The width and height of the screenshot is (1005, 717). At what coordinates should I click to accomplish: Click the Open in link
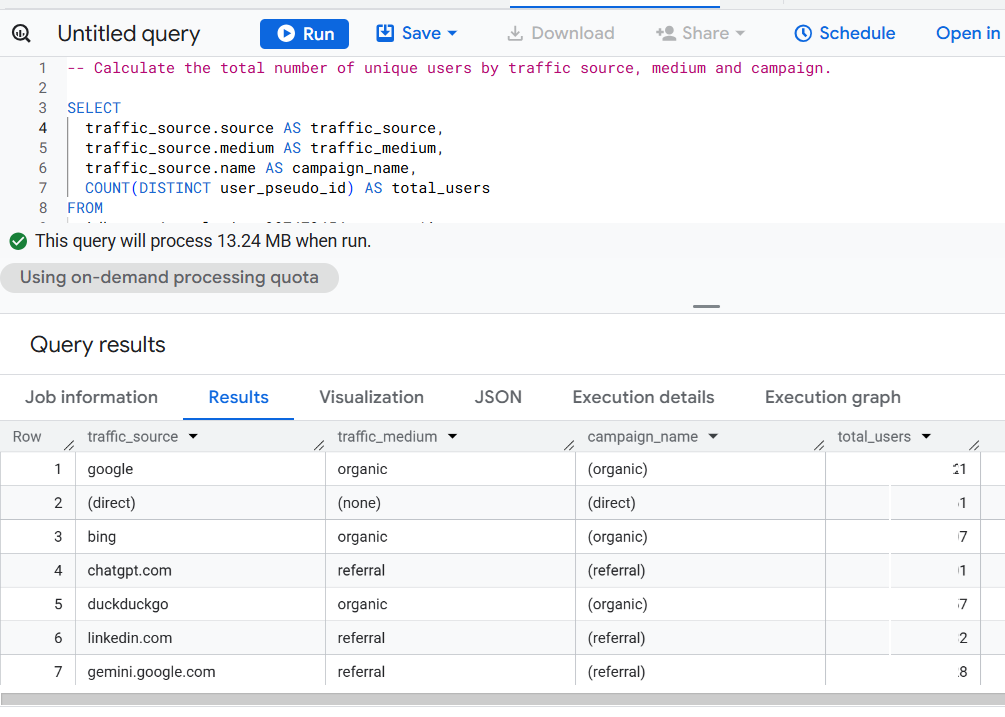tap(967, 33)
